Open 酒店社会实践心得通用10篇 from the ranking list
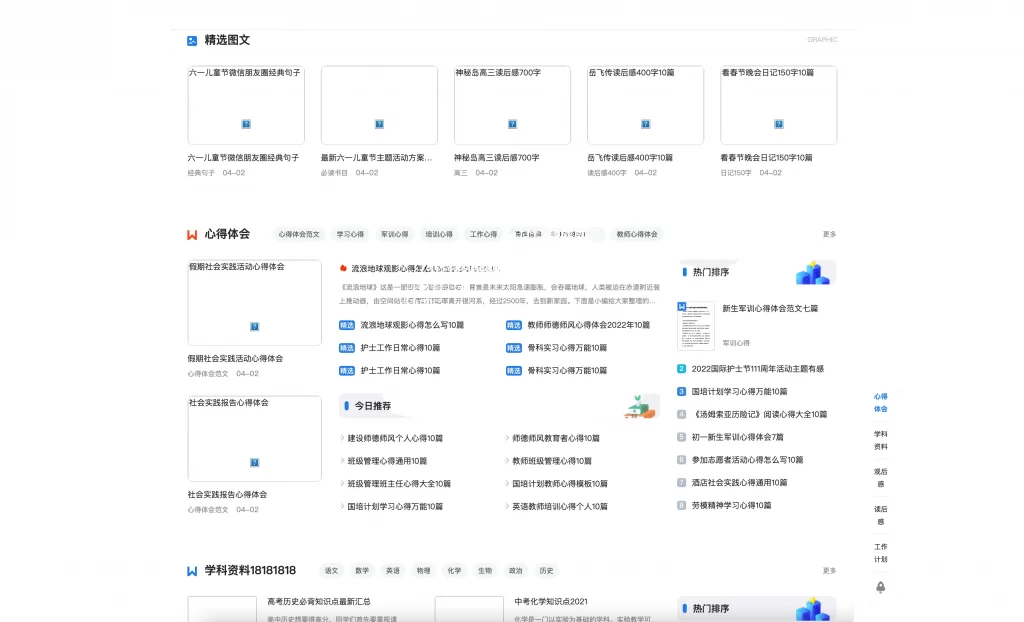The height and width of the screenshot is (622, 1024). [x=738, y=482]
